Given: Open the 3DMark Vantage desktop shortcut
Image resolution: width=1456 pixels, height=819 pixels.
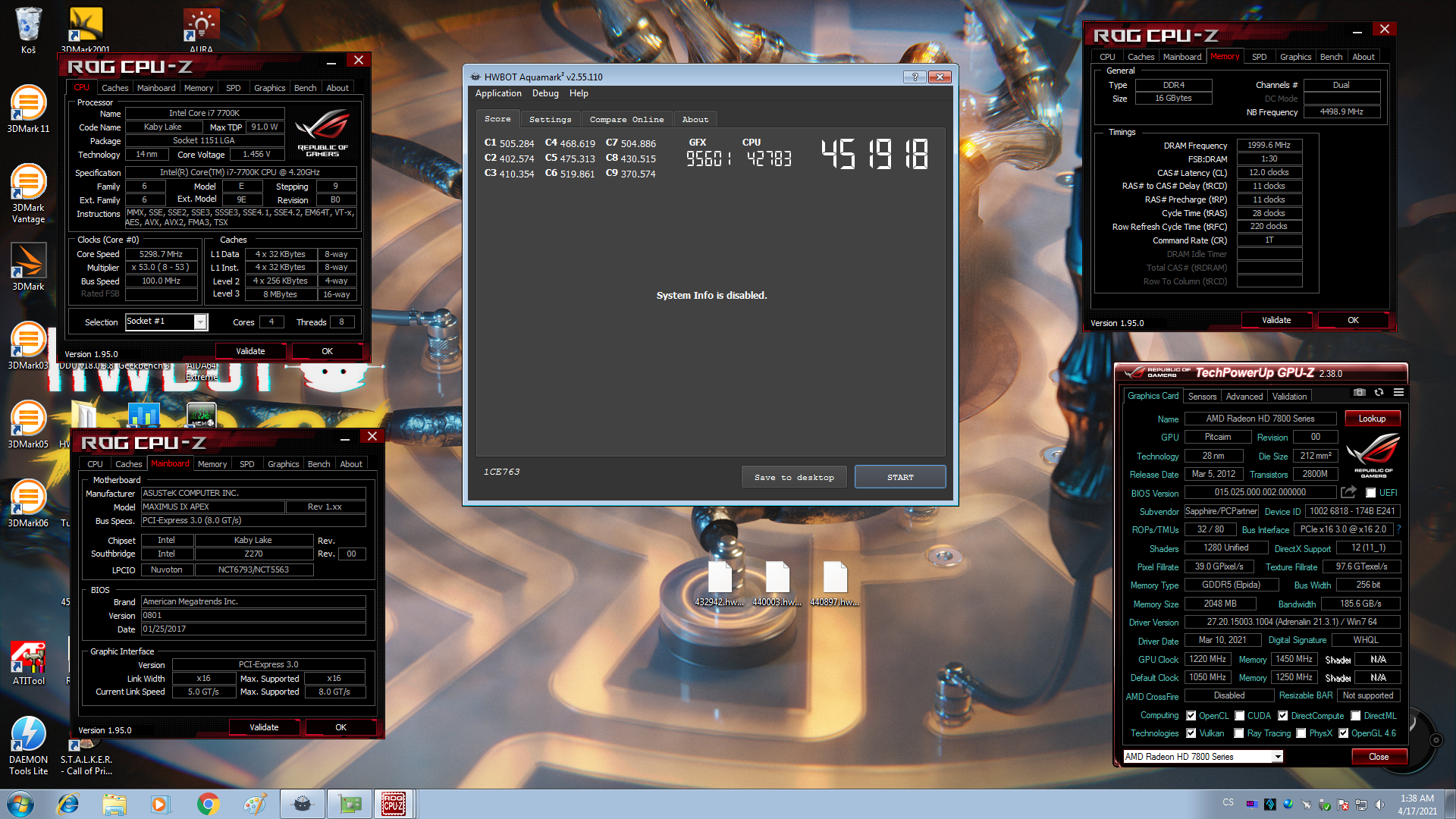Looking at the screenshot, I should coord(28,193).
